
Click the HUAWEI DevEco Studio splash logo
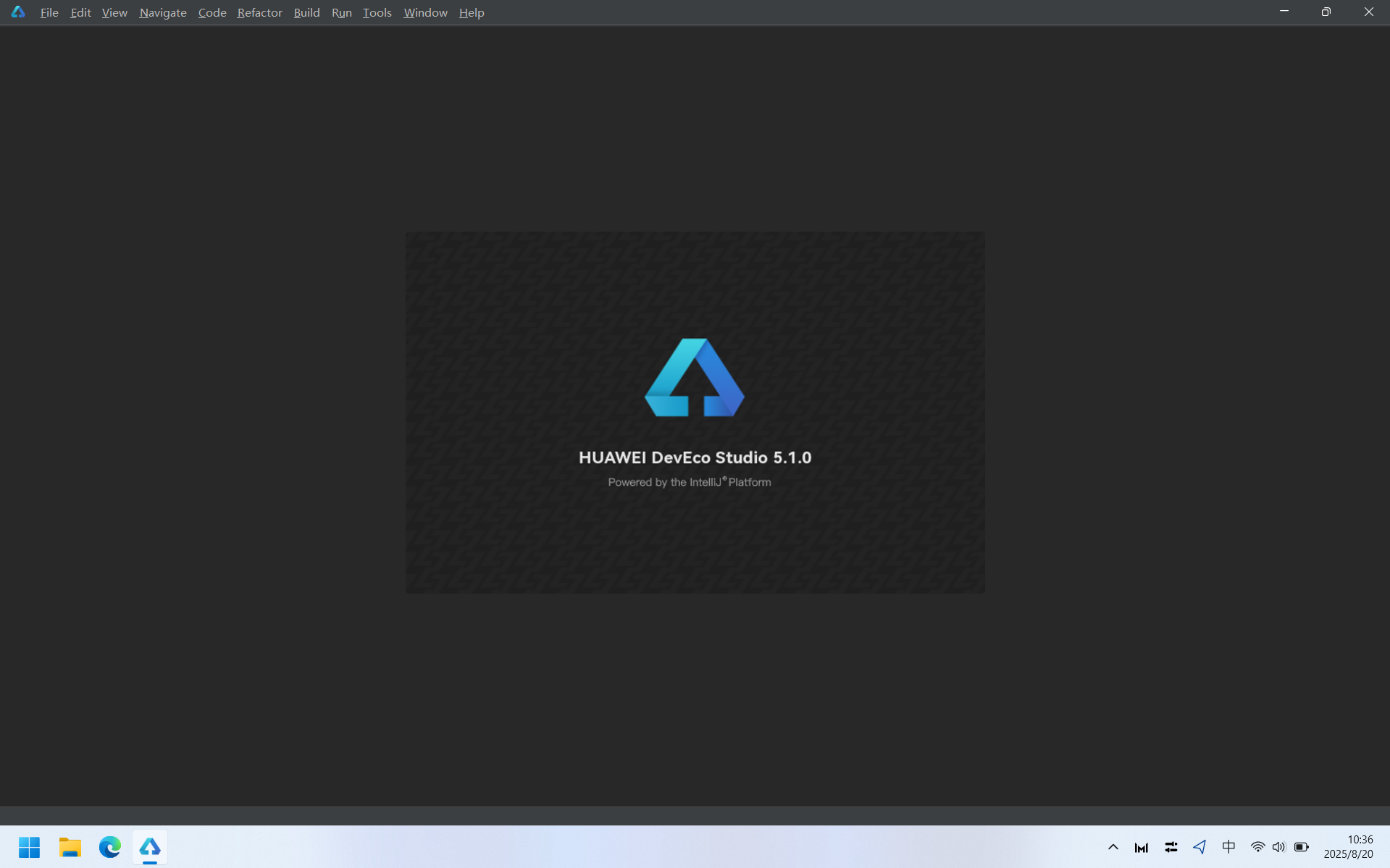click(694, 378)
